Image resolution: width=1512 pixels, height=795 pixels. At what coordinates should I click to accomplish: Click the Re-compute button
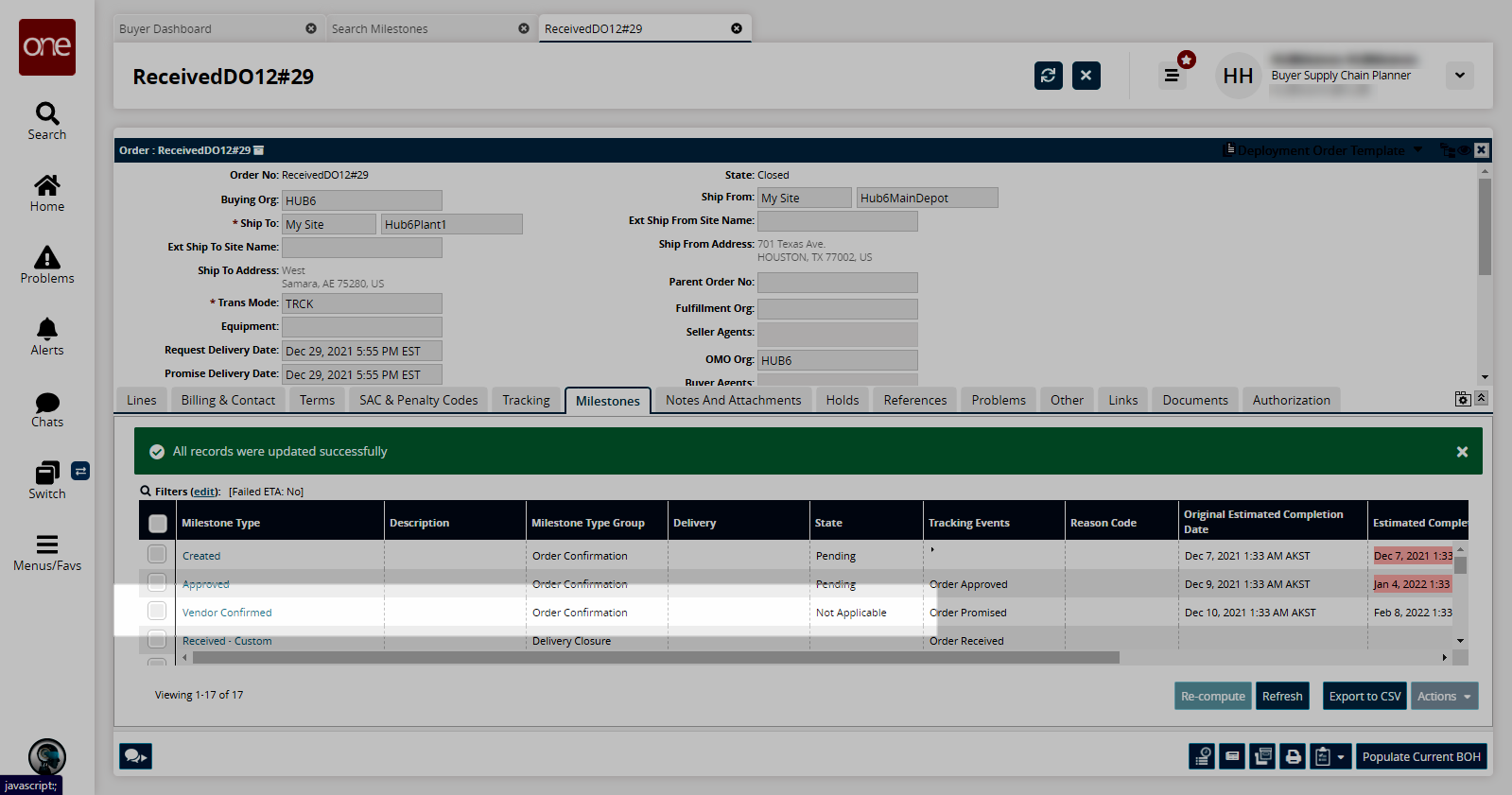point(1212,697)
